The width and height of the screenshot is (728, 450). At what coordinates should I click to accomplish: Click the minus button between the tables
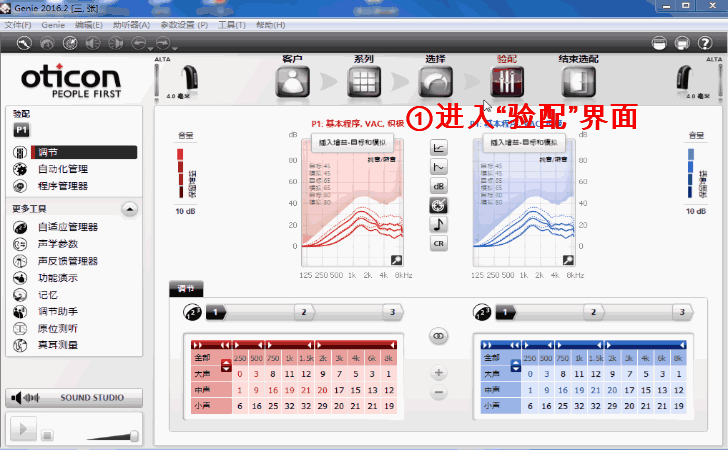point(439,392)
